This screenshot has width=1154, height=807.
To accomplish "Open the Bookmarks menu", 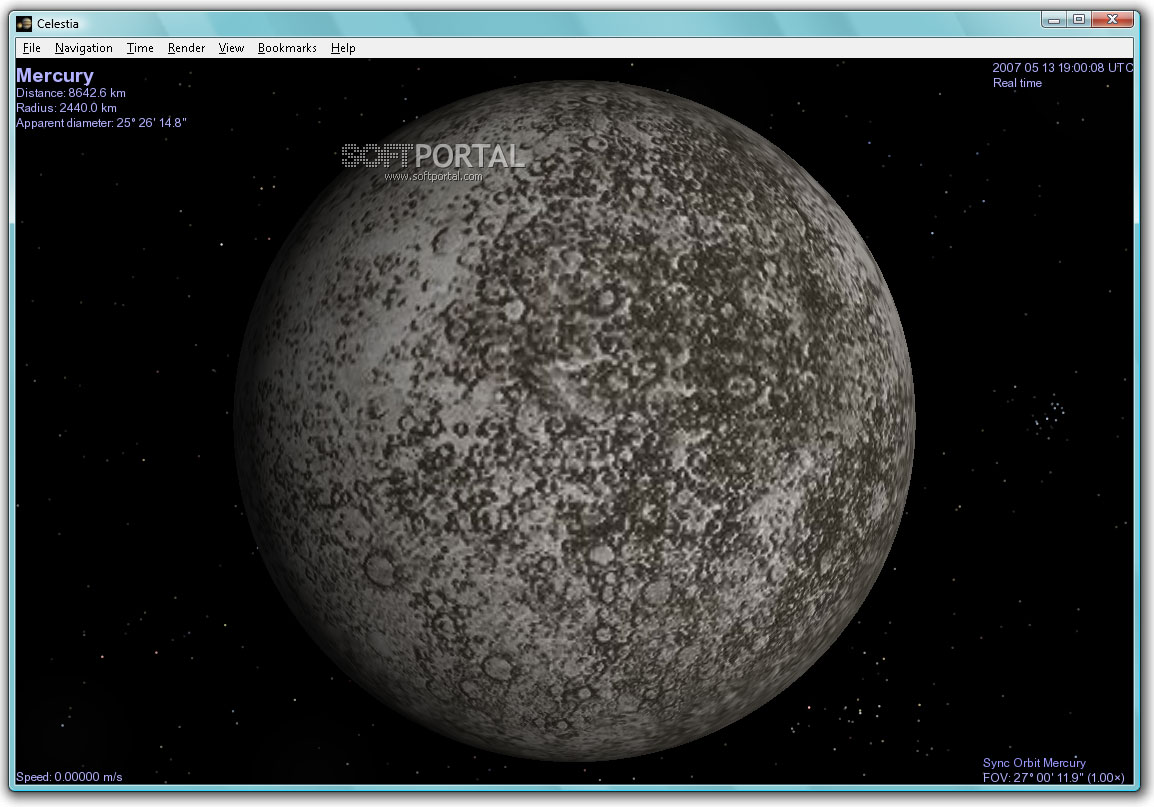I will [287, 48].
